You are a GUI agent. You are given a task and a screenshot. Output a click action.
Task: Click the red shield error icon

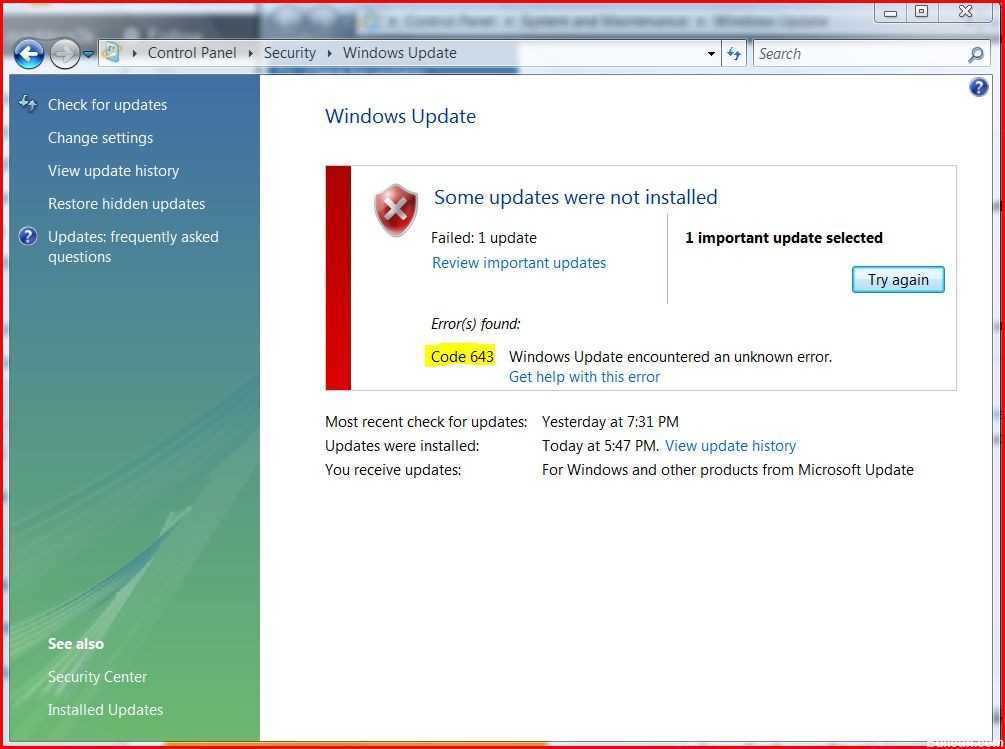click(x=396, y=210)
